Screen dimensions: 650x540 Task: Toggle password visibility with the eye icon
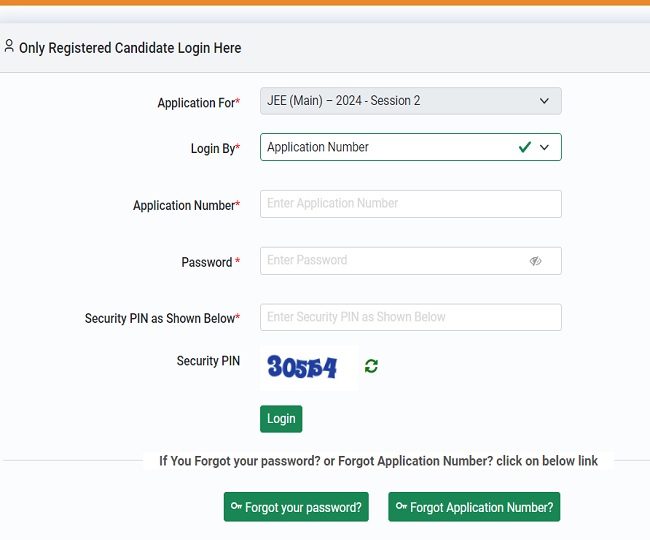536,261
